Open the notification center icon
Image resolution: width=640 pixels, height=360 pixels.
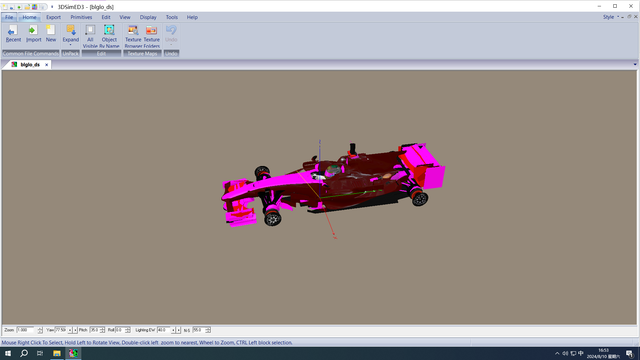pos(630,353)
